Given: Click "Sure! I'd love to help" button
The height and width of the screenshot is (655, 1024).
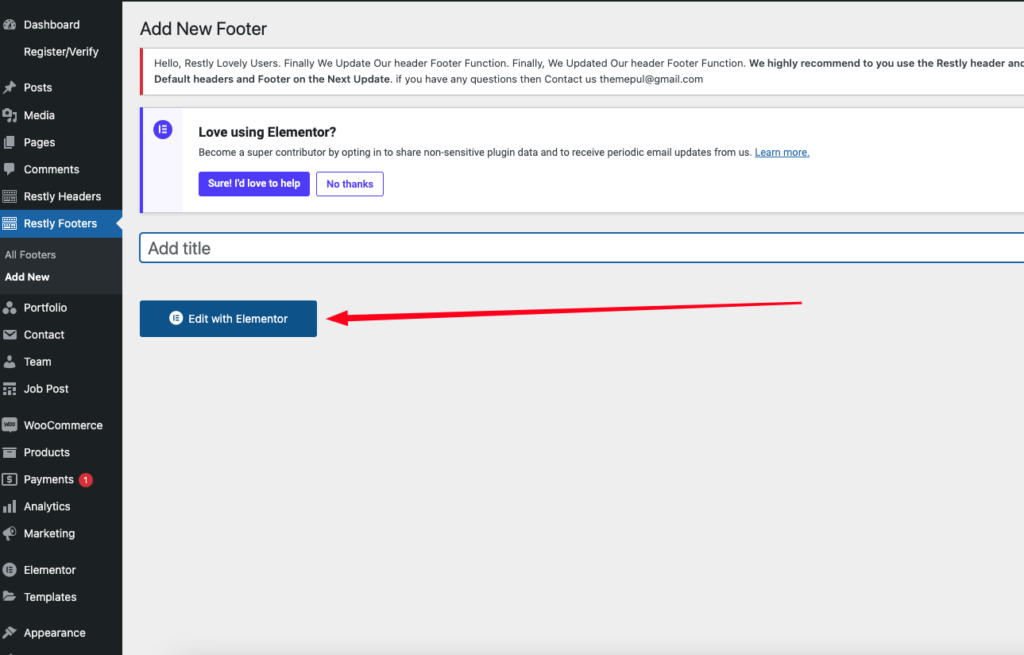Looking at the screenshot, I should (x=254, y=184).
